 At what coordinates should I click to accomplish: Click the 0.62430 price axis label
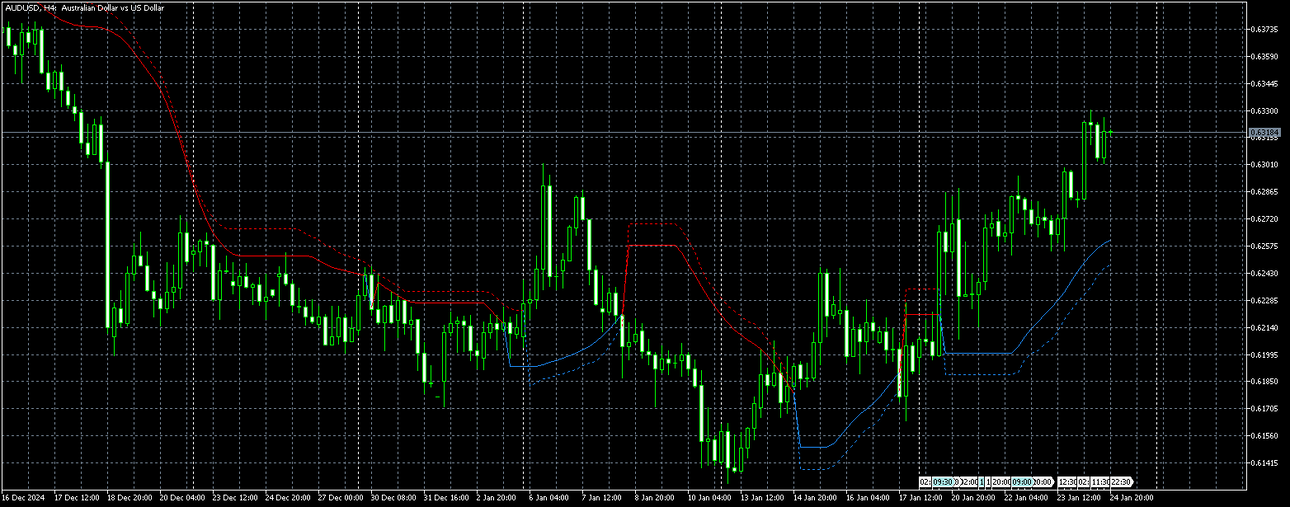tap(1265, 272)
